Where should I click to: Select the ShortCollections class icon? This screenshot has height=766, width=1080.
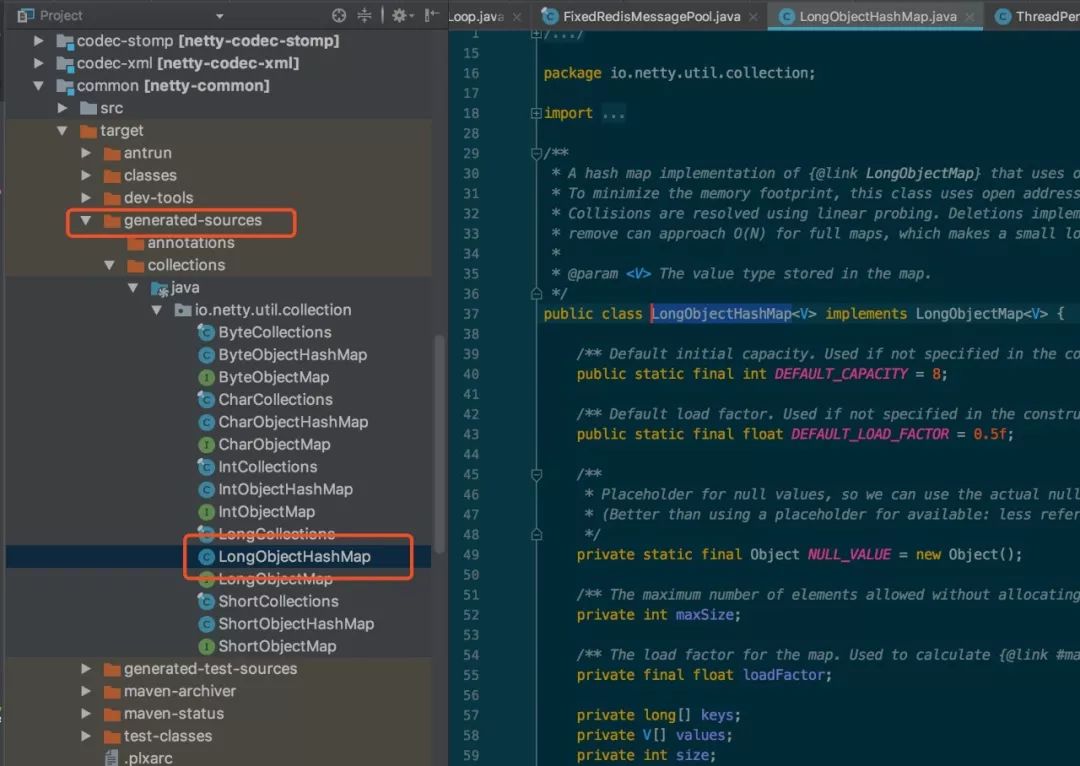point(206,601)
